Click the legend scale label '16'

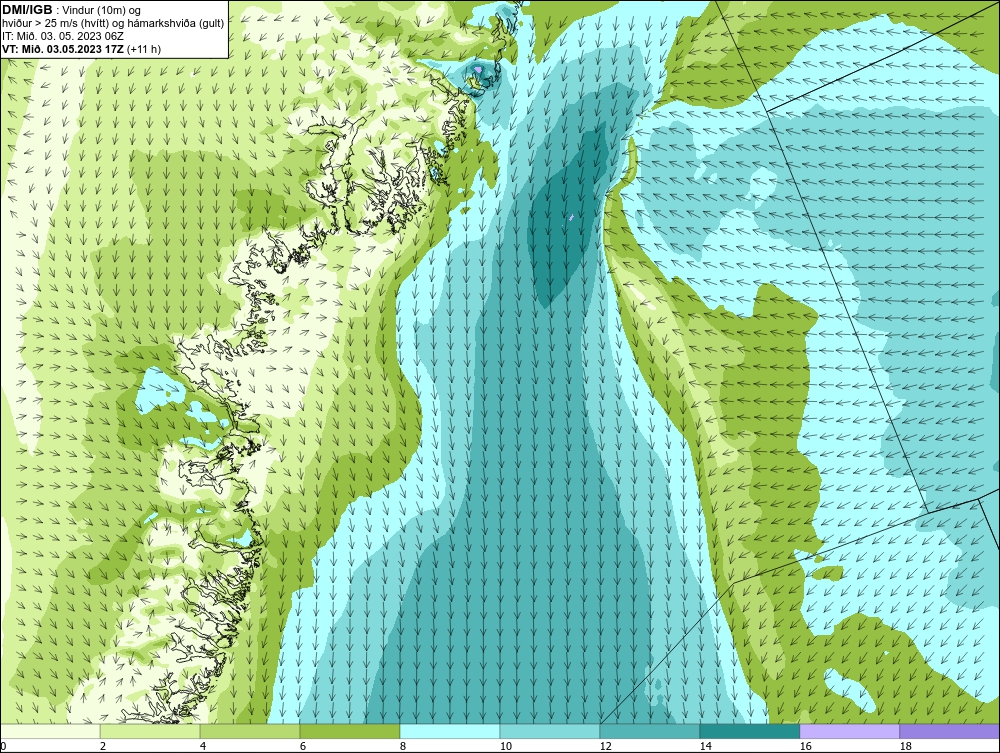[x=805, y=746]
